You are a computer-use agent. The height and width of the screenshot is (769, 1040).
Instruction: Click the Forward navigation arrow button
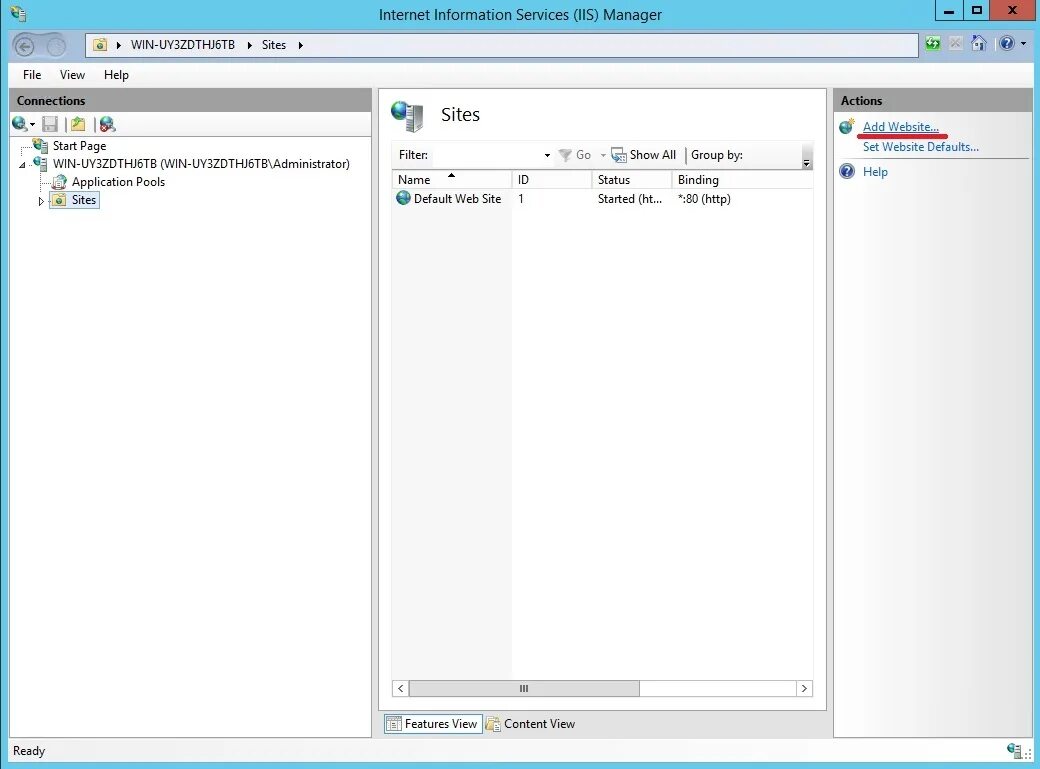tap(56, 46)
